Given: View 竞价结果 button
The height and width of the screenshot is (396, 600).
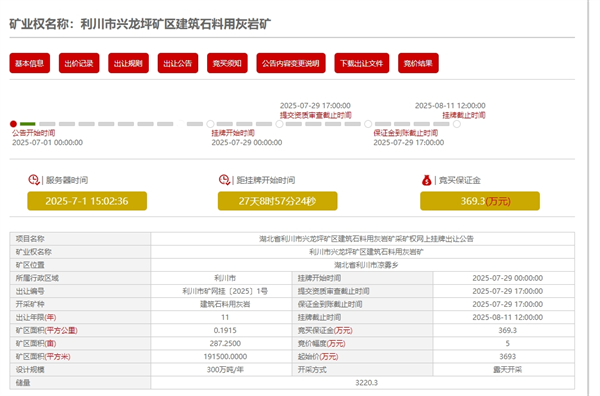Looking at the screenshot, I should coord(418,63).
